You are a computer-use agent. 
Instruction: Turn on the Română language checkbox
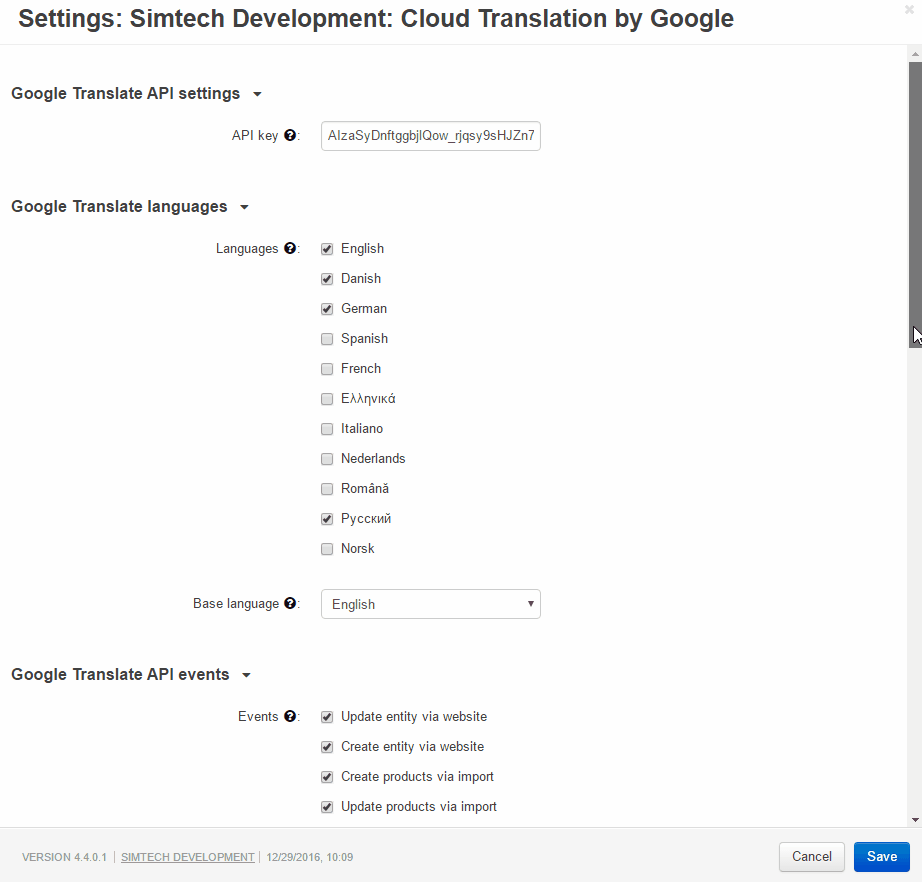click(x=327, y=489)
